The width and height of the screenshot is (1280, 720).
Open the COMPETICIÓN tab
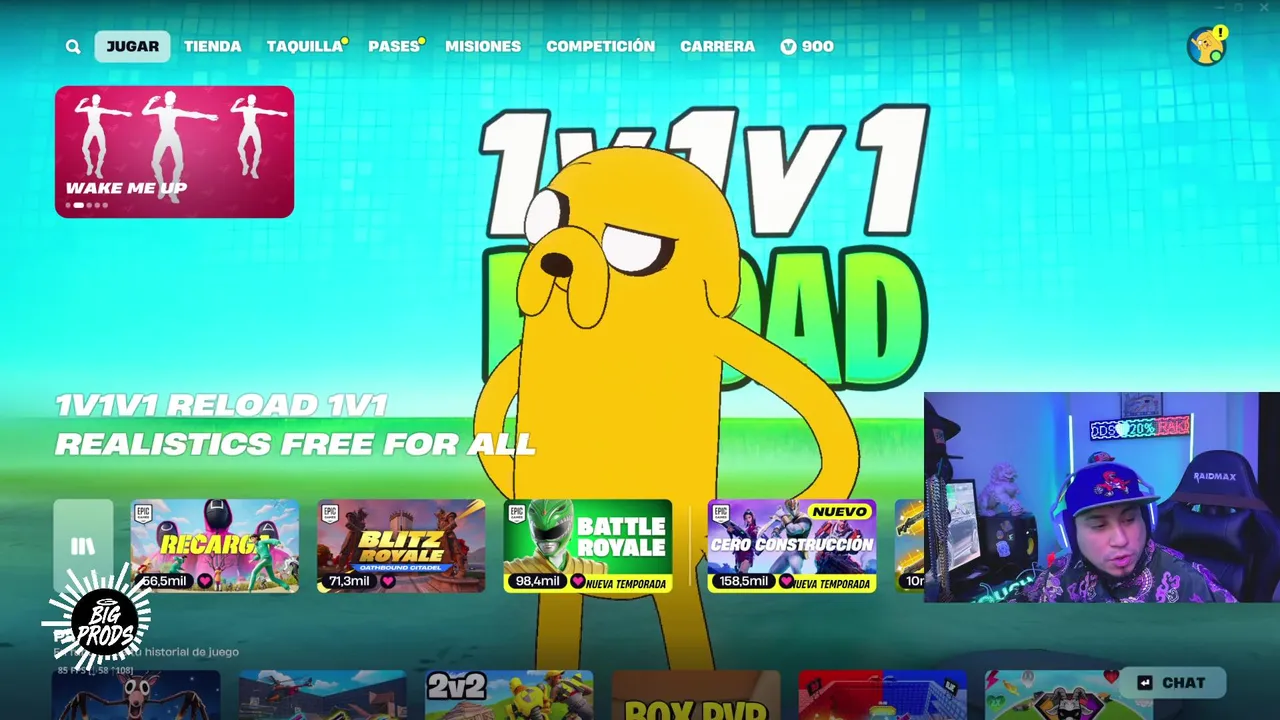600,47
